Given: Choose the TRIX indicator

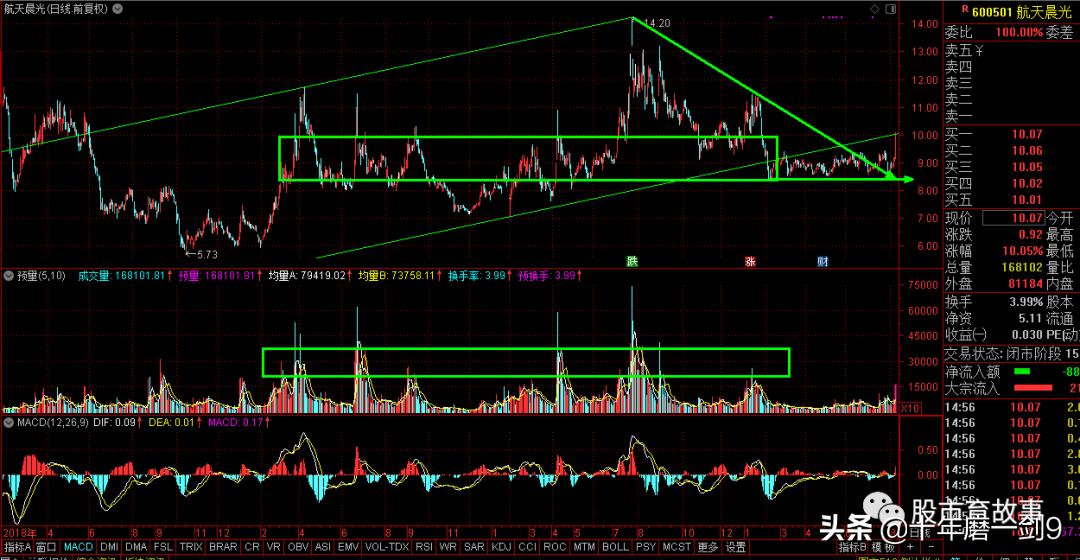Looking at the screenshot, I should coord(191,547).
